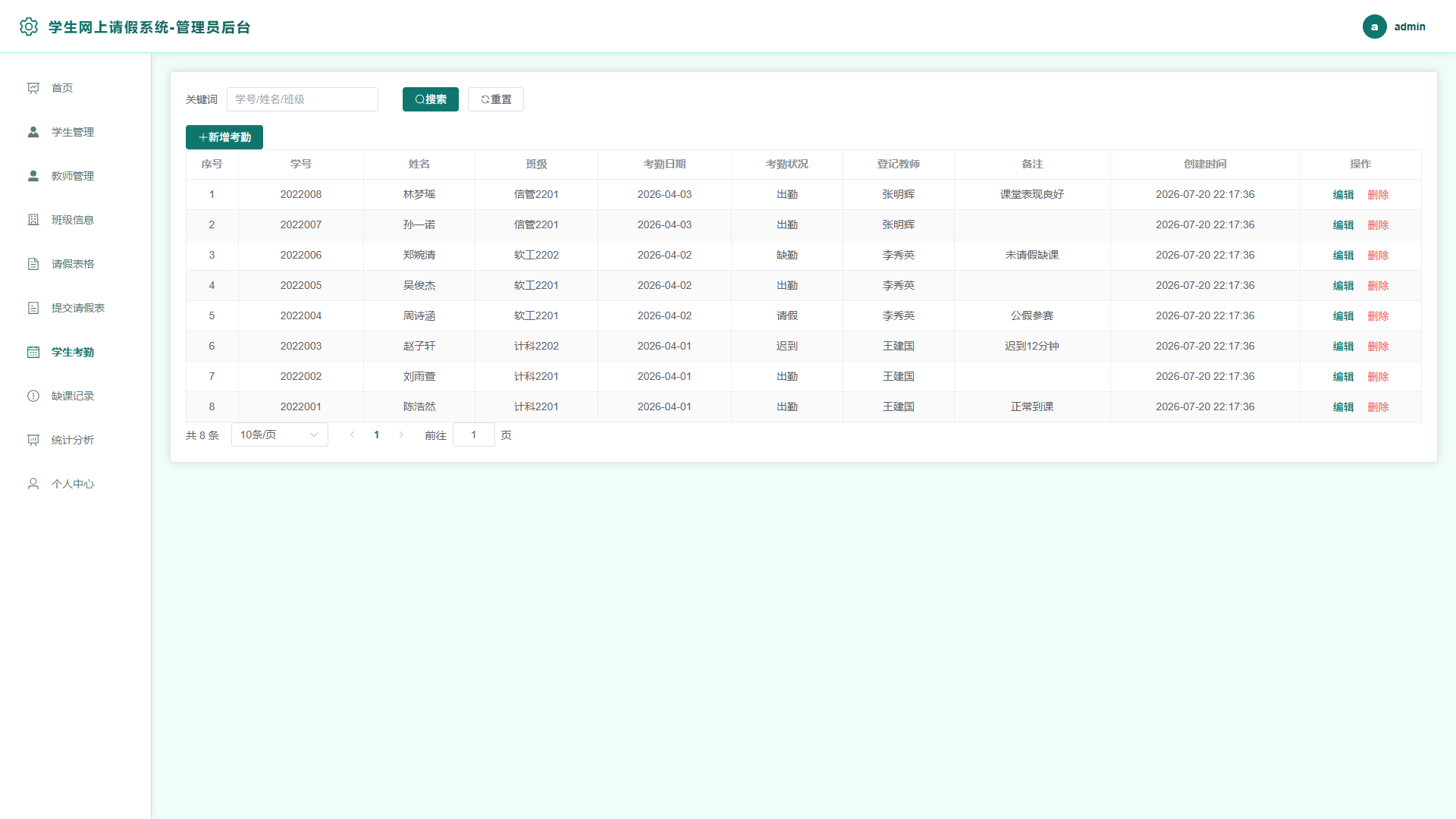Click the 重置 reset button

click(496, 99)
